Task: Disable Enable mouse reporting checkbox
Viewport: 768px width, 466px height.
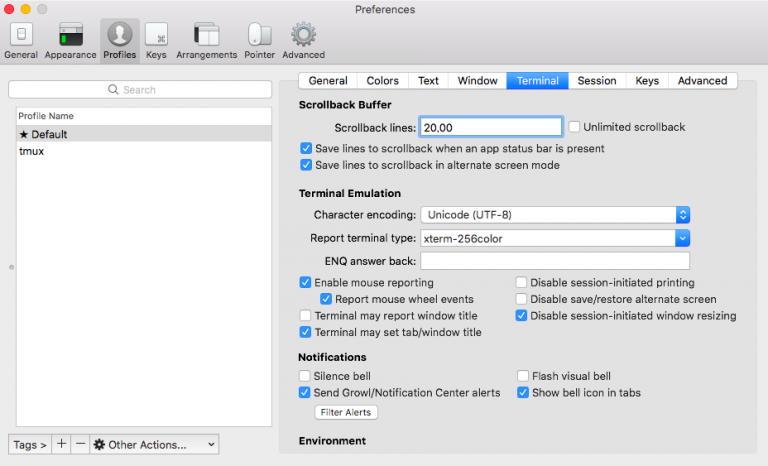Action: pos(306,283)
